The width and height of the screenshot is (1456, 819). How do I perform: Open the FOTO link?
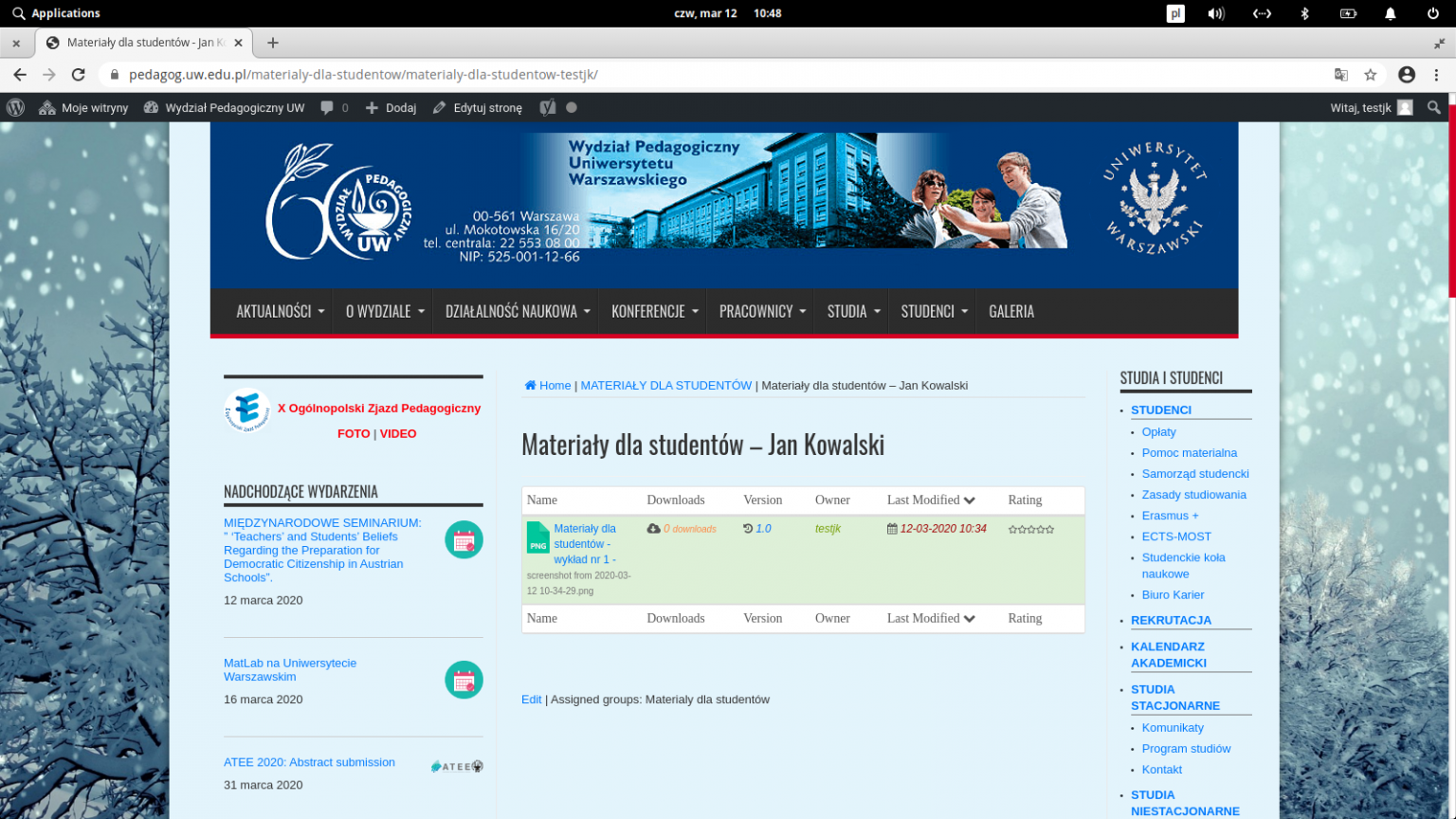pyautogui.click(x=354, y=434)
